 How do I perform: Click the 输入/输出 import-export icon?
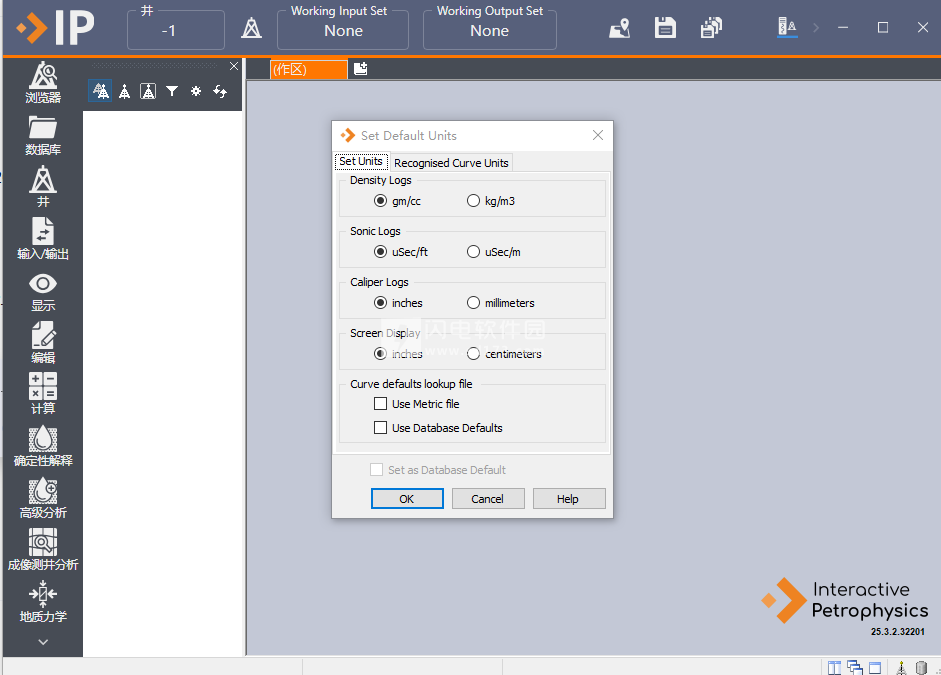coord(42,238)
